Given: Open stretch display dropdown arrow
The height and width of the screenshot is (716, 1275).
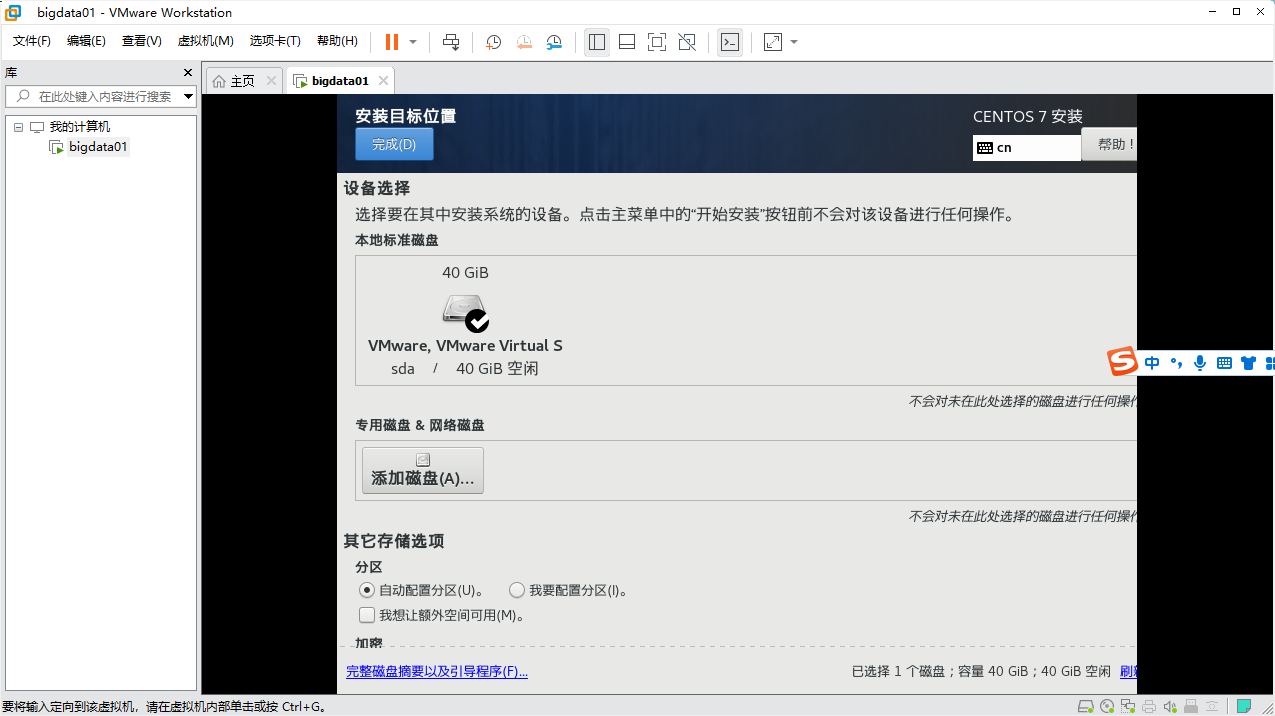Looking at the screenshot, I should (794, 42).
